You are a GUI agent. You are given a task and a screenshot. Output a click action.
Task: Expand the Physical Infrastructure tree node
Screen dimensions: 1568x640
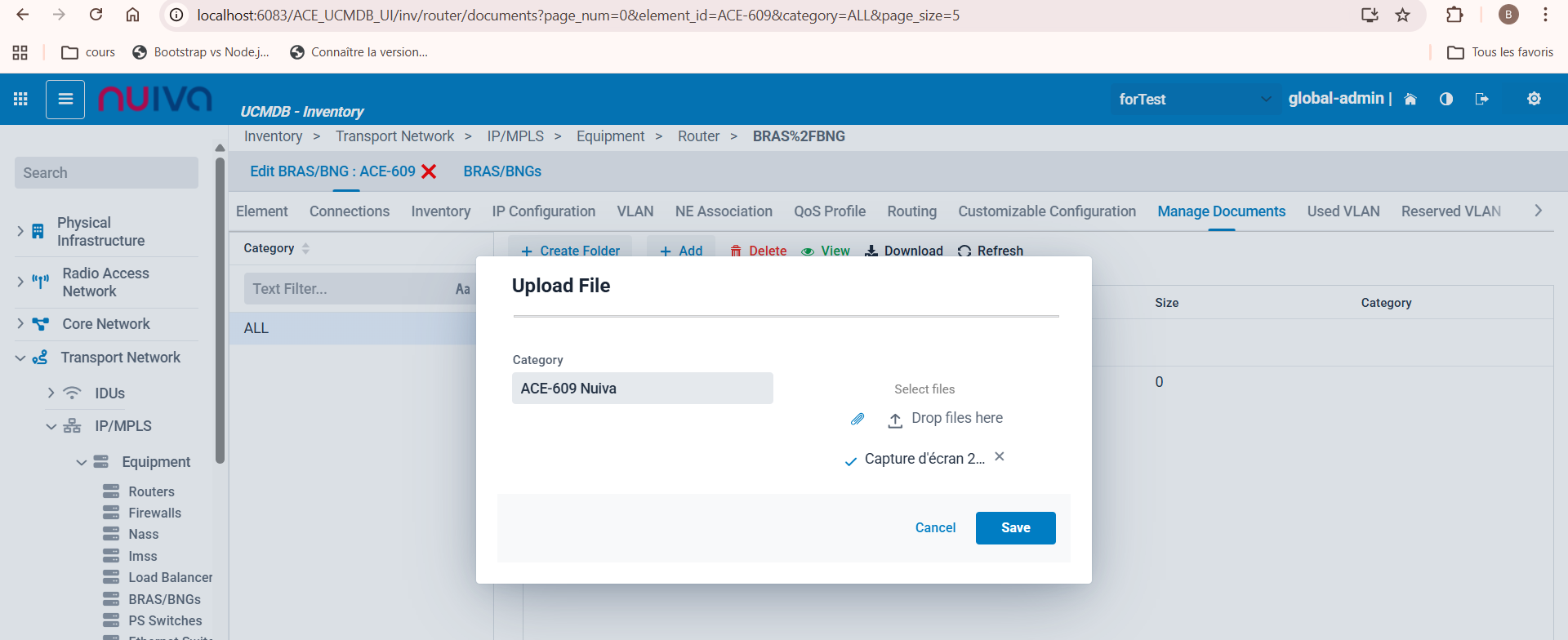tap(20, 232)
